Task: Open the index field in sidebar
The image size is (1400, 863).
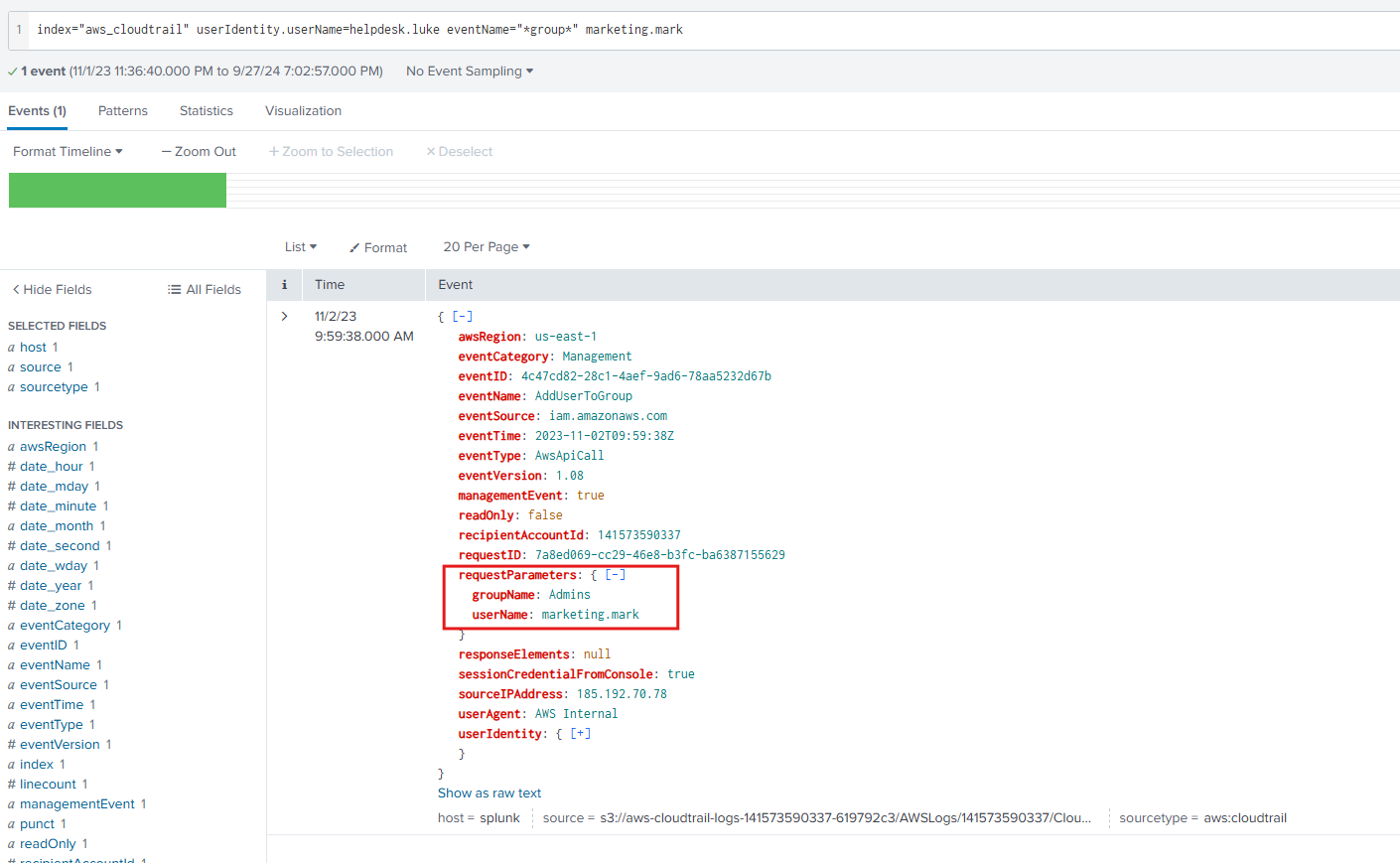Action: coord(37,765)
